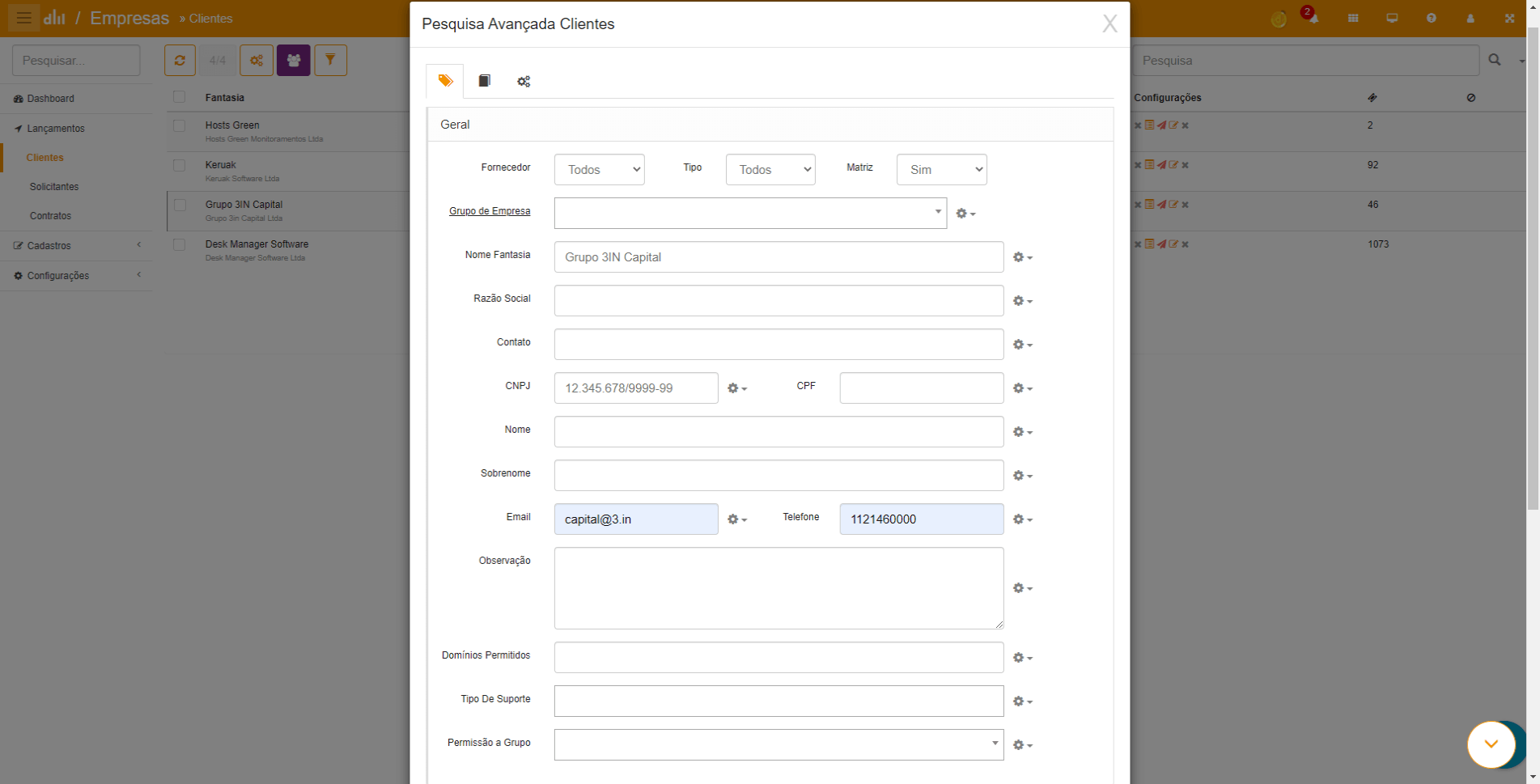Switch to the gears settings tab
The width and height of the screenshot is (1540, 784).
(524, 82)
